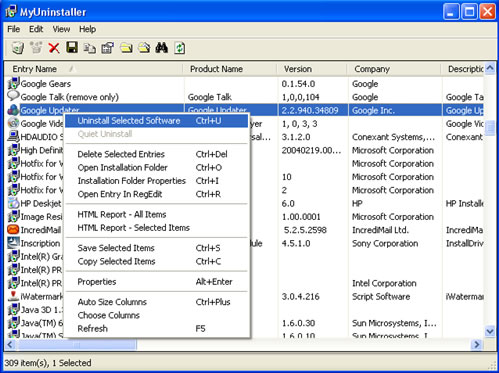Click the red X Delete Entries toolbar icon
The width and height of the screenshot is (499, 373).
coord(54,48)
